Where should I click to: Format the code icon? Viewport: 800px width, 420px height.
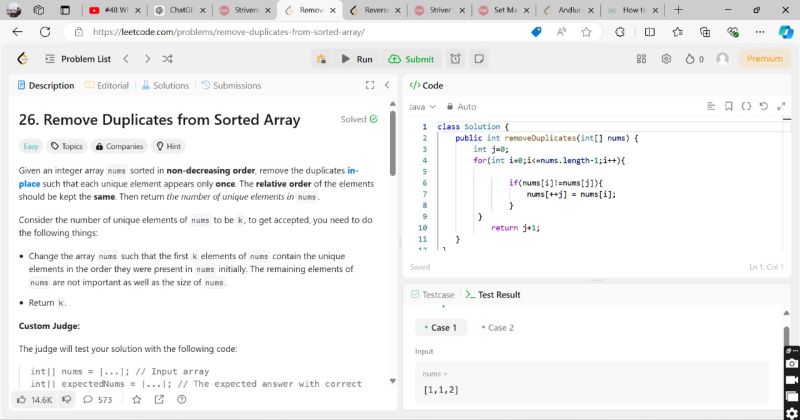coord(711,106)
